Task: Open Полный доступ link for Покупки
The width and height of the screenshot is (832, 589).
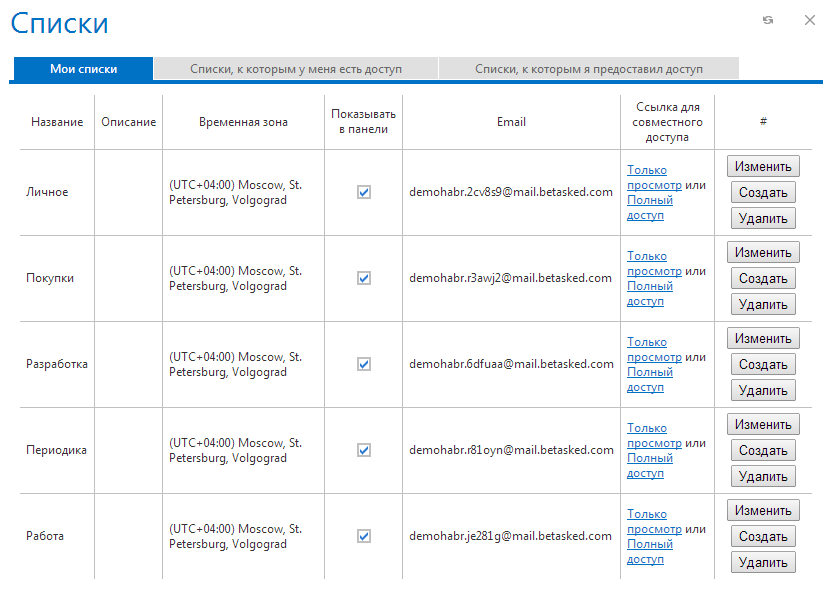Action: point(649,294)
